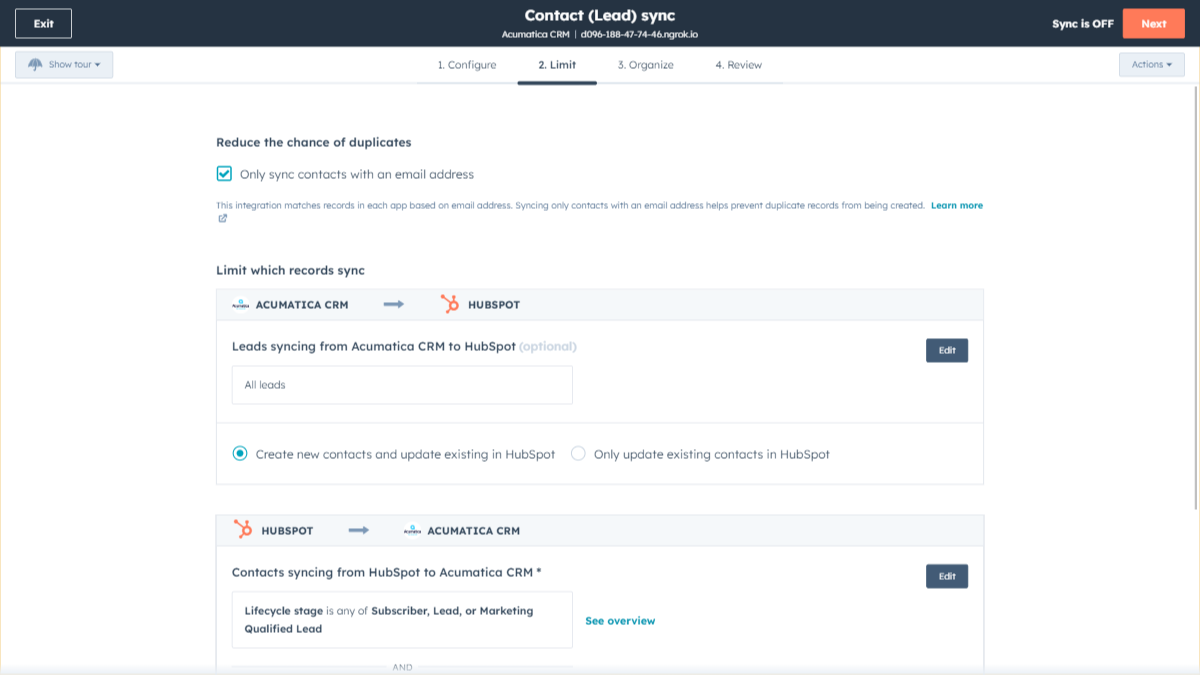Edit the HubSpot to Acumatica contacts filter

(946, 576)
